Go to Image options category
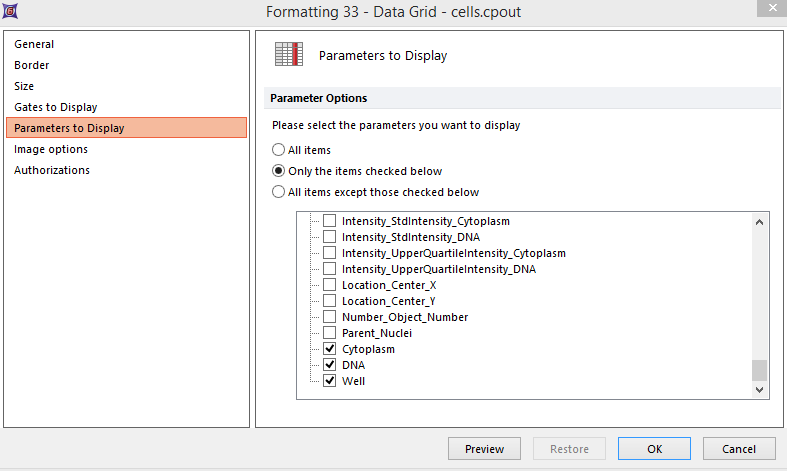This screenshot has height=471, width=787. click(50, 149)
